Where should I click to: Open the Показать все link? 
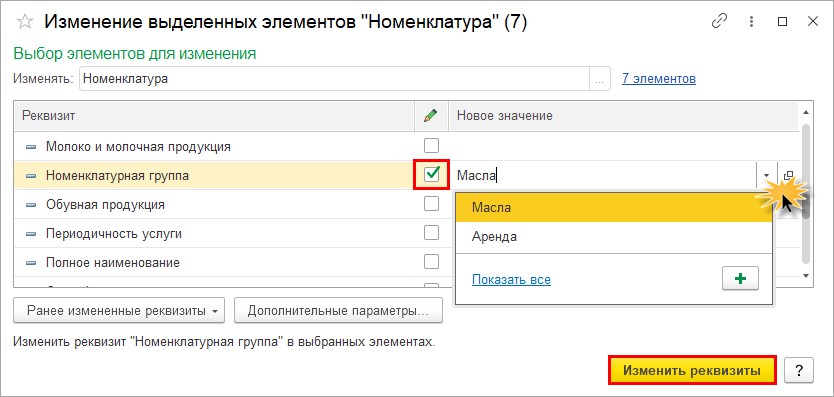(x=511, y=279)
